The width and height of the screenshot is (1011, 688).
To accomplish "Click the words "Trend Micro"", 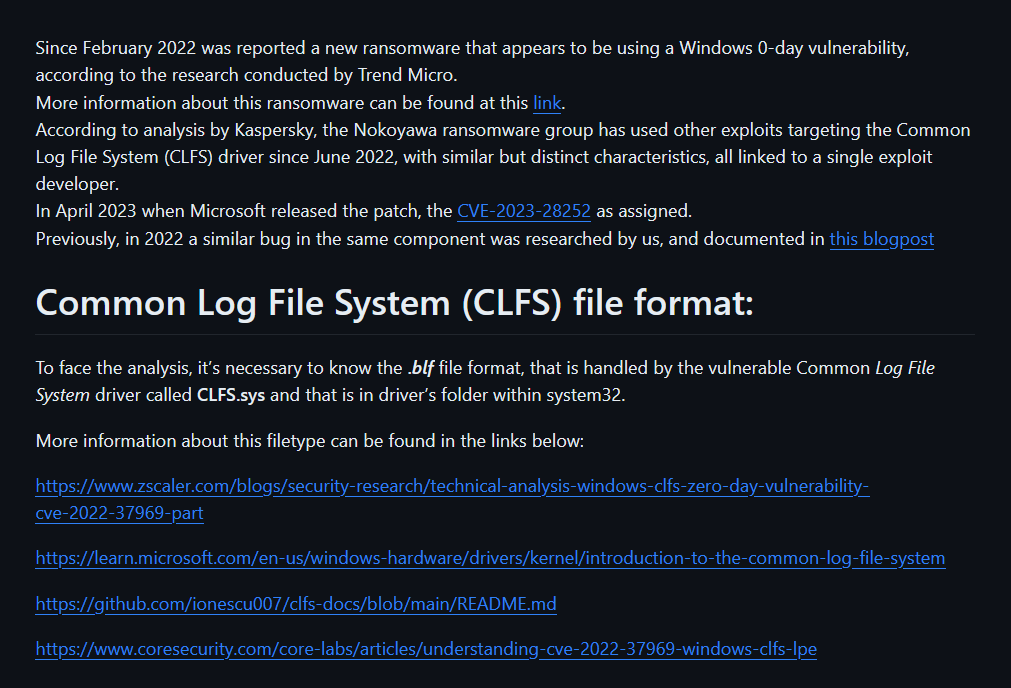I will point(406,75).
